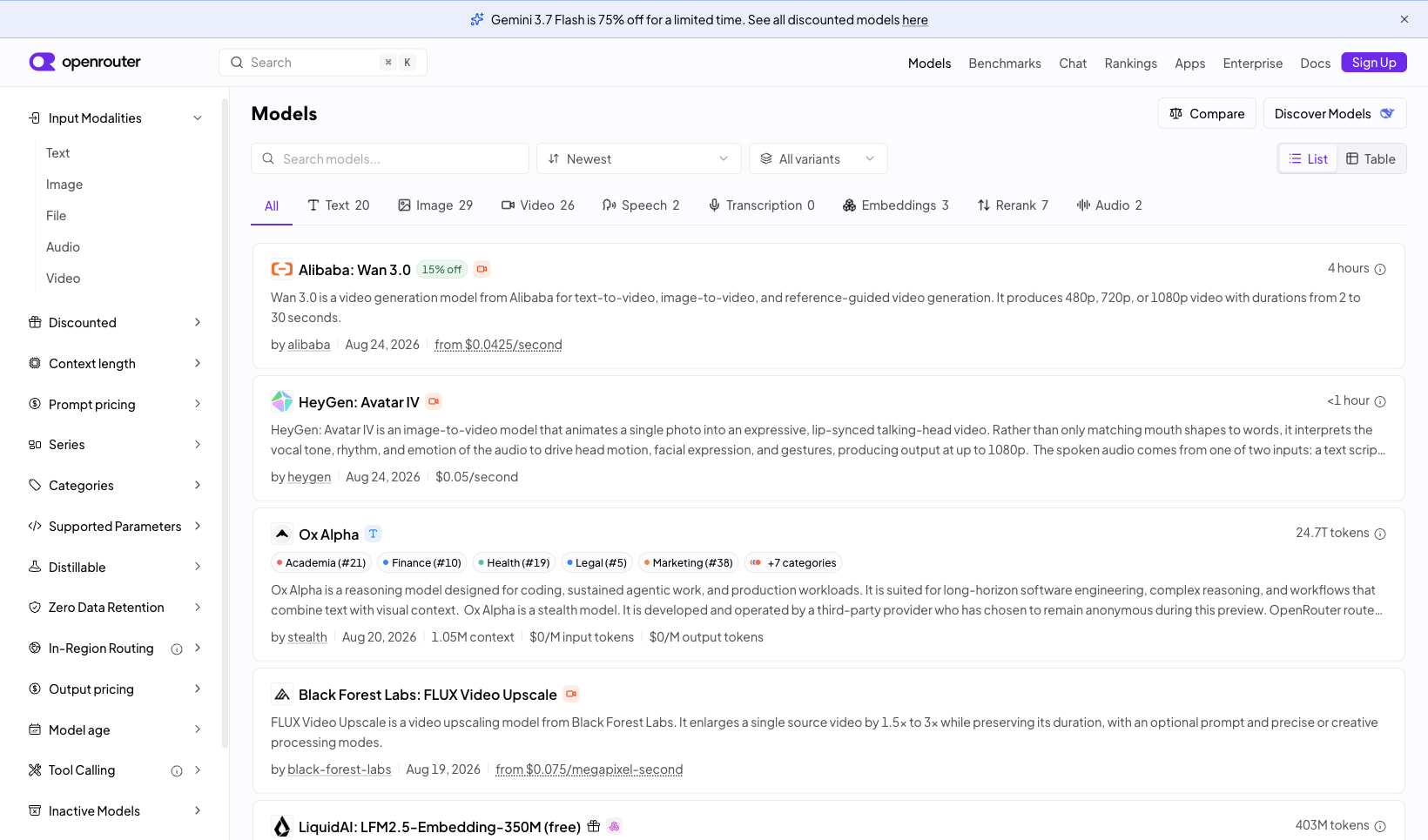Click the Legal (#5) category chip
The height and width of the screenshot is (840, 1428).
[x=597, y=563]
